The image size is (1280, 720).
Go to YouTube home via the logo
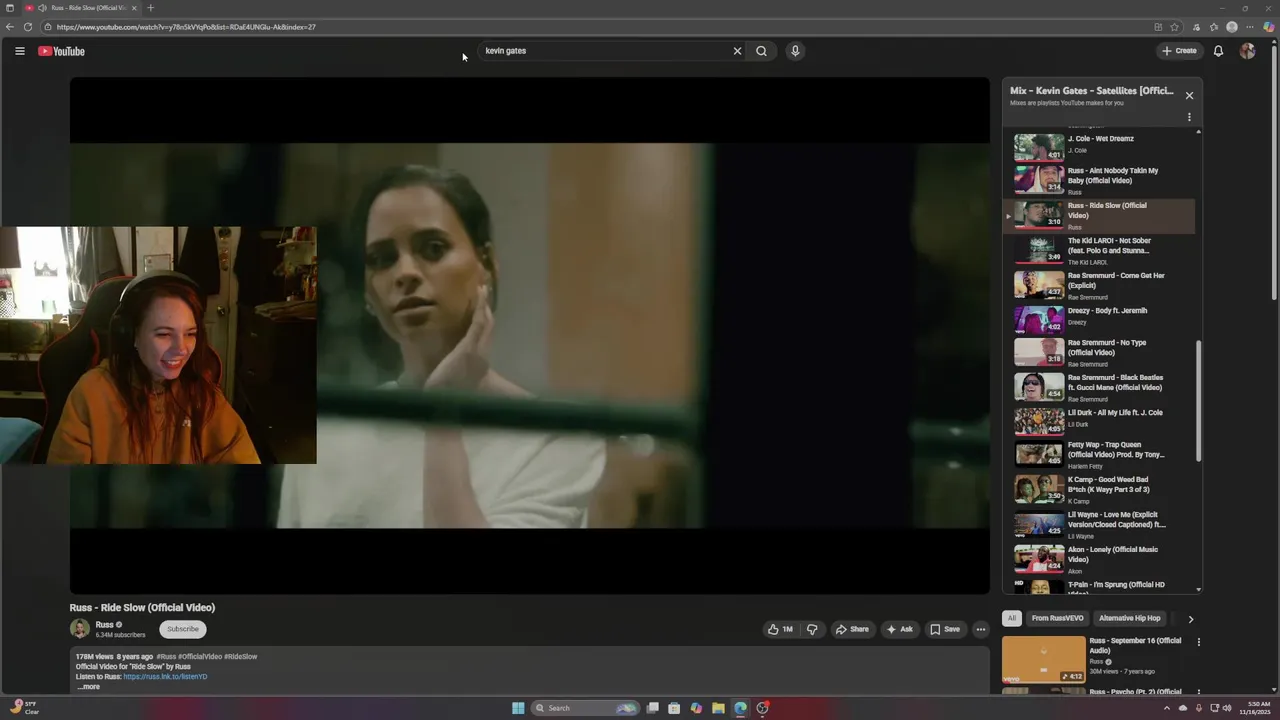point(61,51)
